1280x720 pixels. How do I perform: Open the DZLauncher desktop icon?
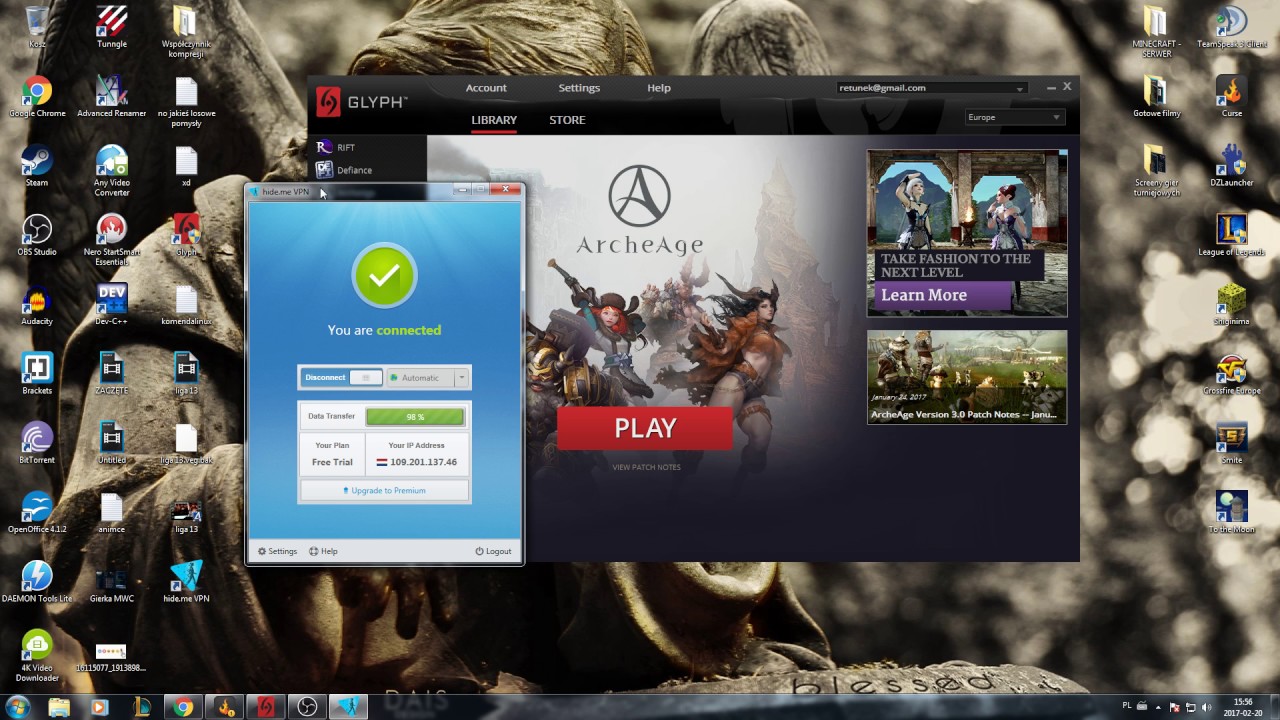point(1231,165)
